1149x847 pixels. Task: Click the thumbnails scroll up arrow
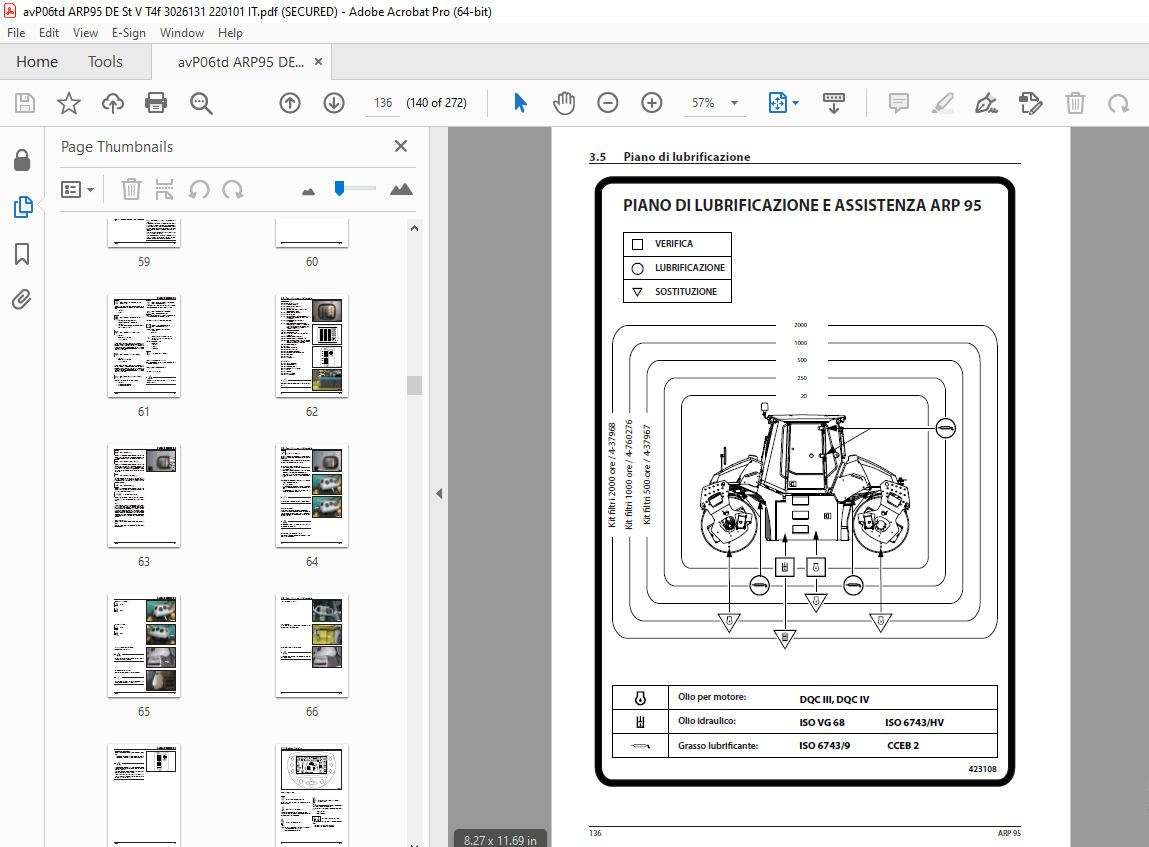point(415,229)
